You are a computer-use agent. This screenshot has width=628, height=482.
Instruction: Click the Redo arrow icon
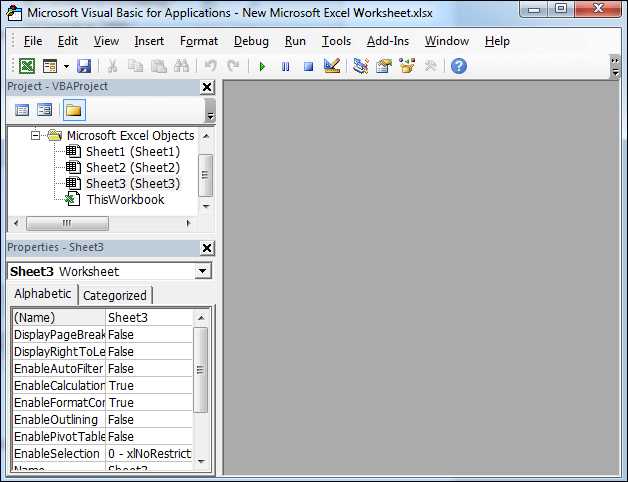pyautogui.click(x=233, y=66)
